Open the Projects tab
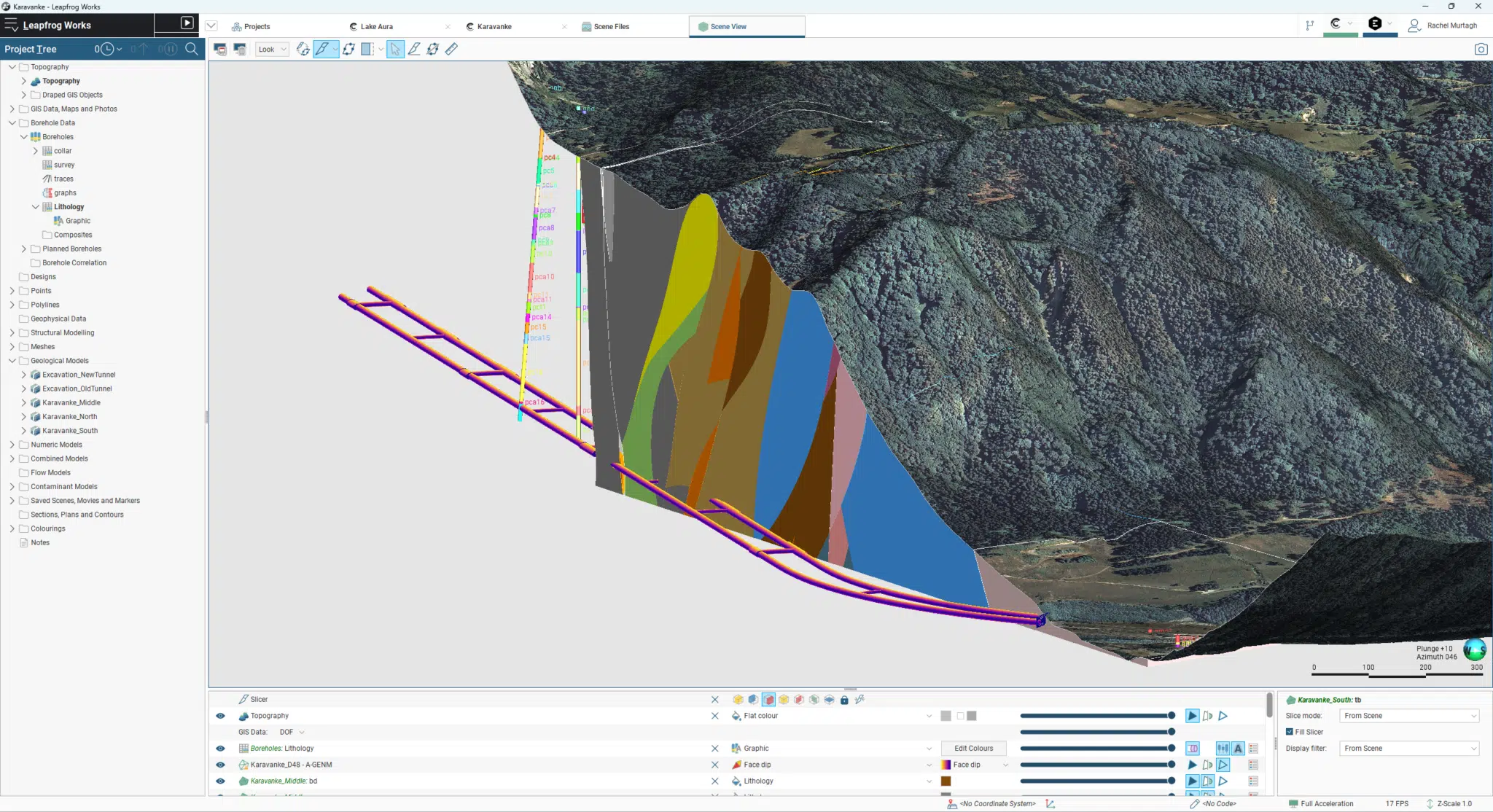The height and width of the screenshot is (812, 1493). tap(251, 26)
